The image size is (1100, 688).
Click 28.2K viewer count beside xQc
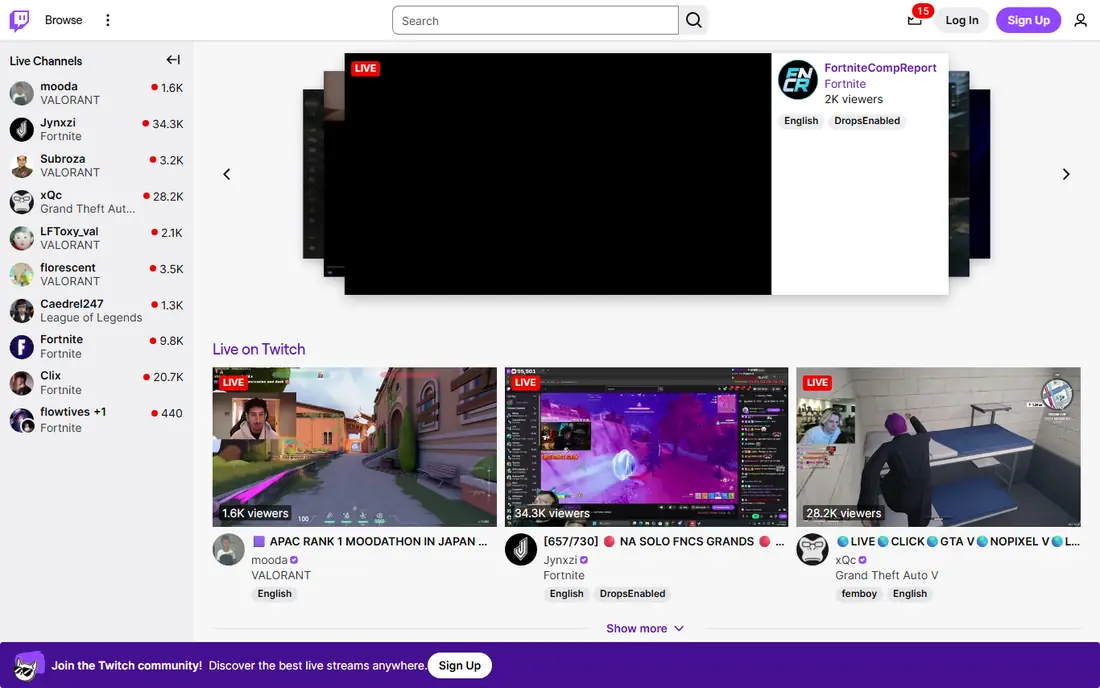(x=168, y=196)
